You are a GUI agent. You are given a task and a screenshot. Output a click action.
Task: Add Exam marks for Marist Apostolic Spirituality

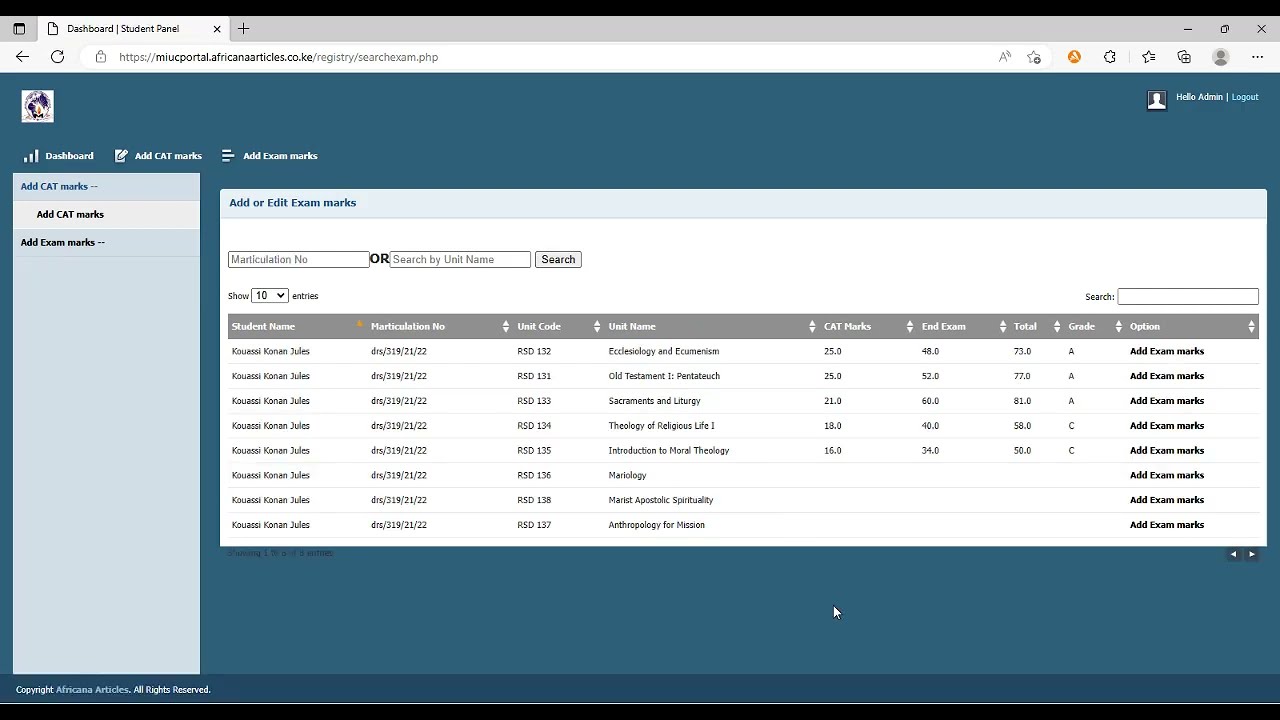click(x=1167, y=500)
